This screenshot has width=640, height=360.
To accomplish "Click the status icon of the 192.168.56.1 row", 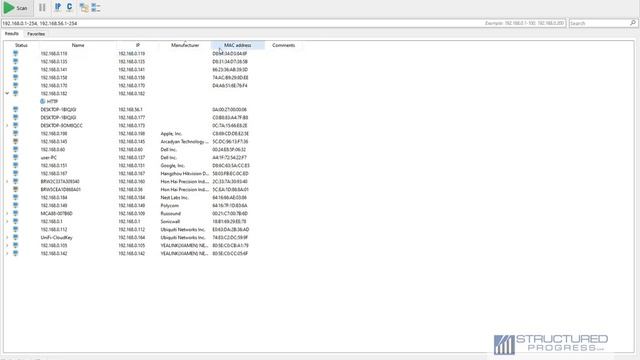I will (x=16, y=109).
